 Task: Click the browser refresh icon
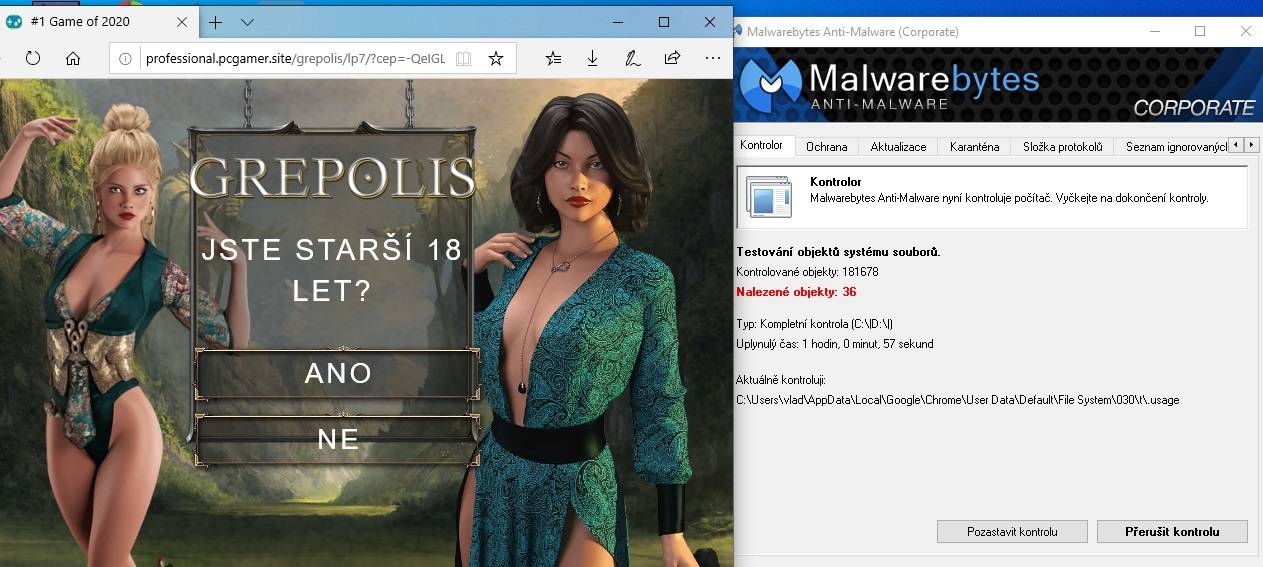click(33, 58)
